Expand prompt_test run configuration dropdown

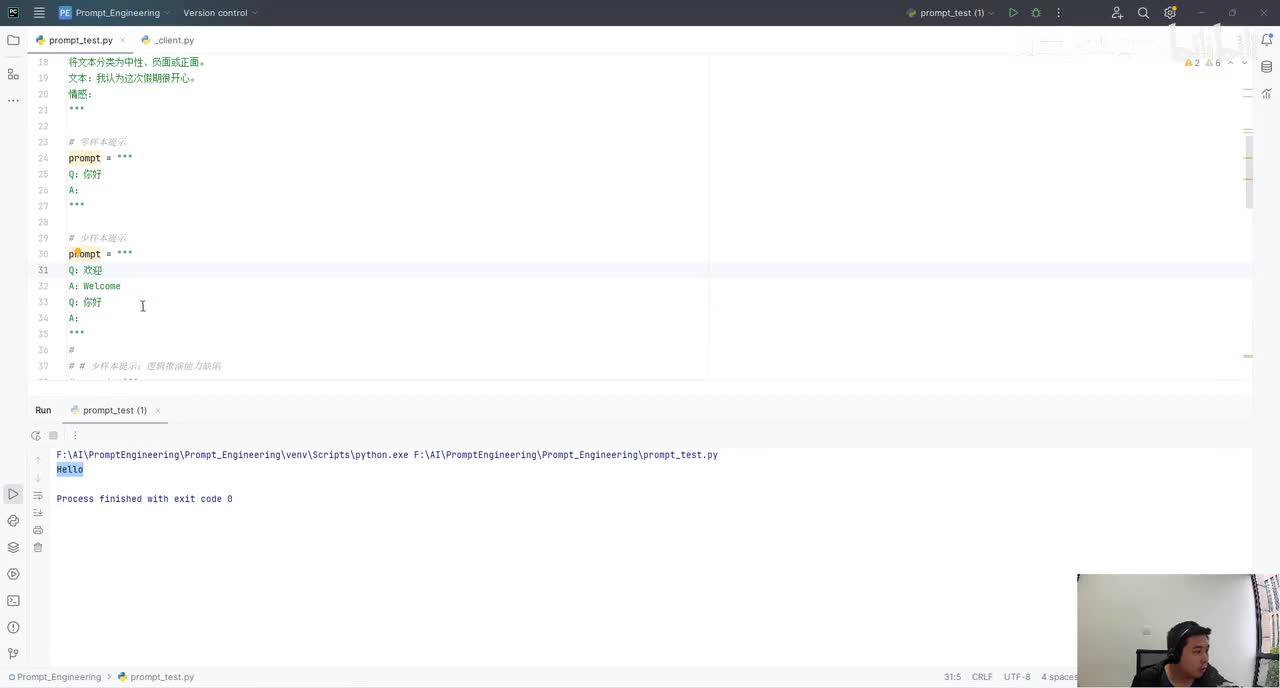coord(950,13)
